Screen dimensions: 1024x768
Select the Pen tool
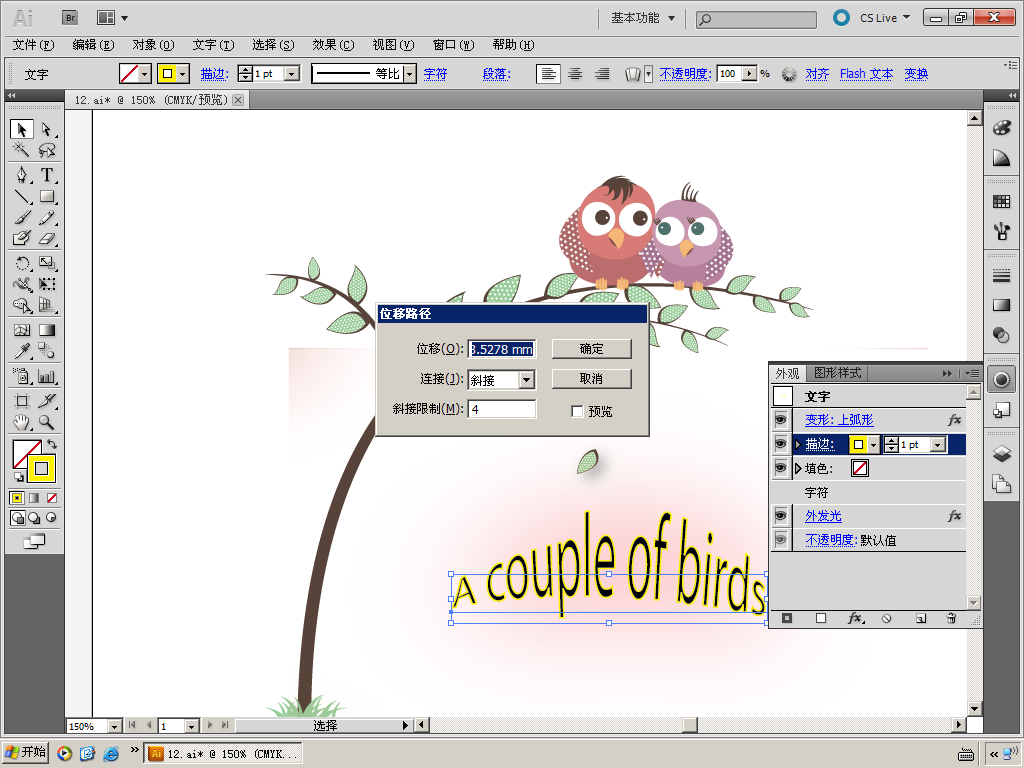pyautogui.click(x=22, y=175)
